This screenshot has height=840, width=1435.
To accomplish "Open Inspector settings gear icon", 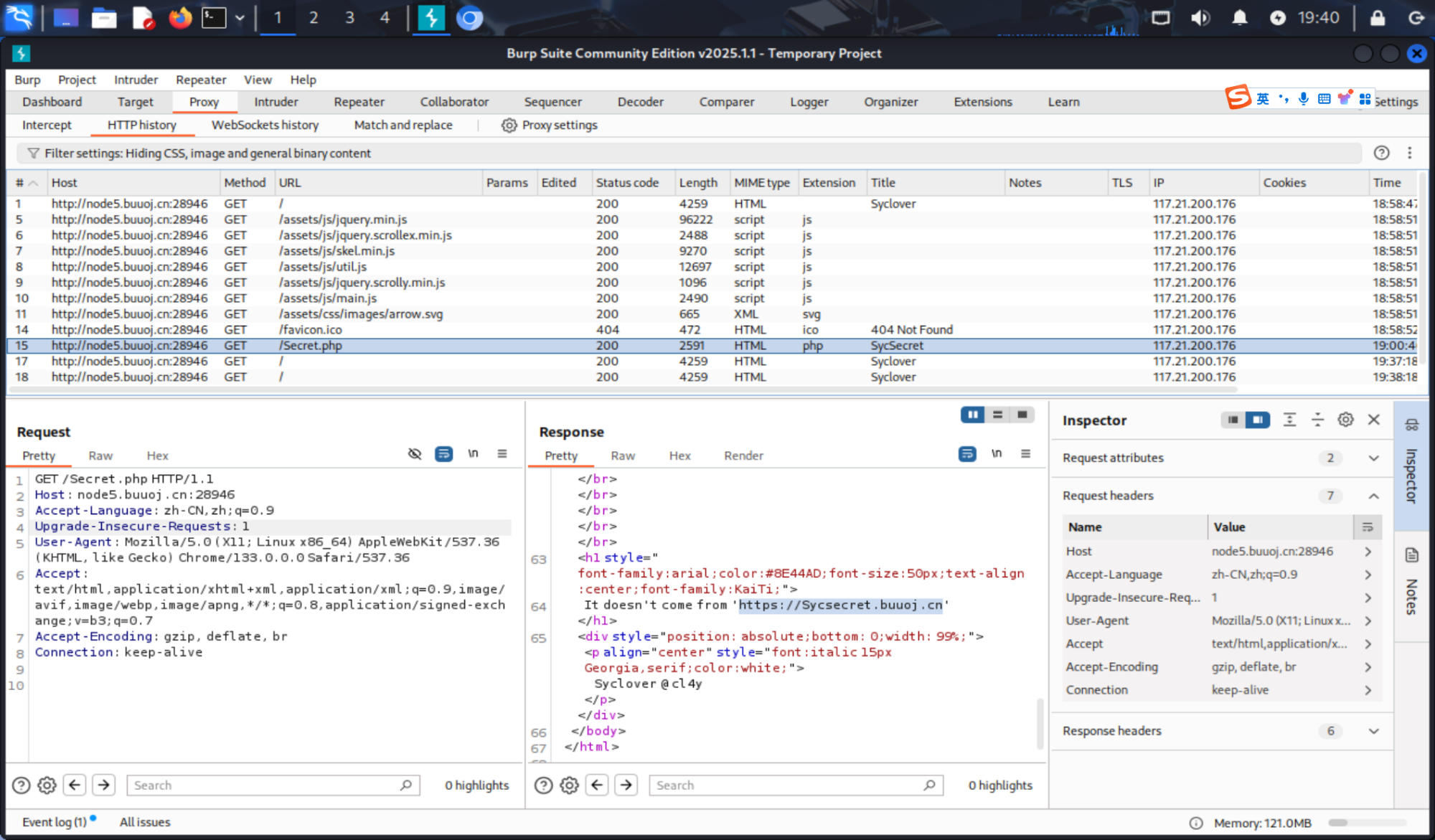I will (1345, 420).
